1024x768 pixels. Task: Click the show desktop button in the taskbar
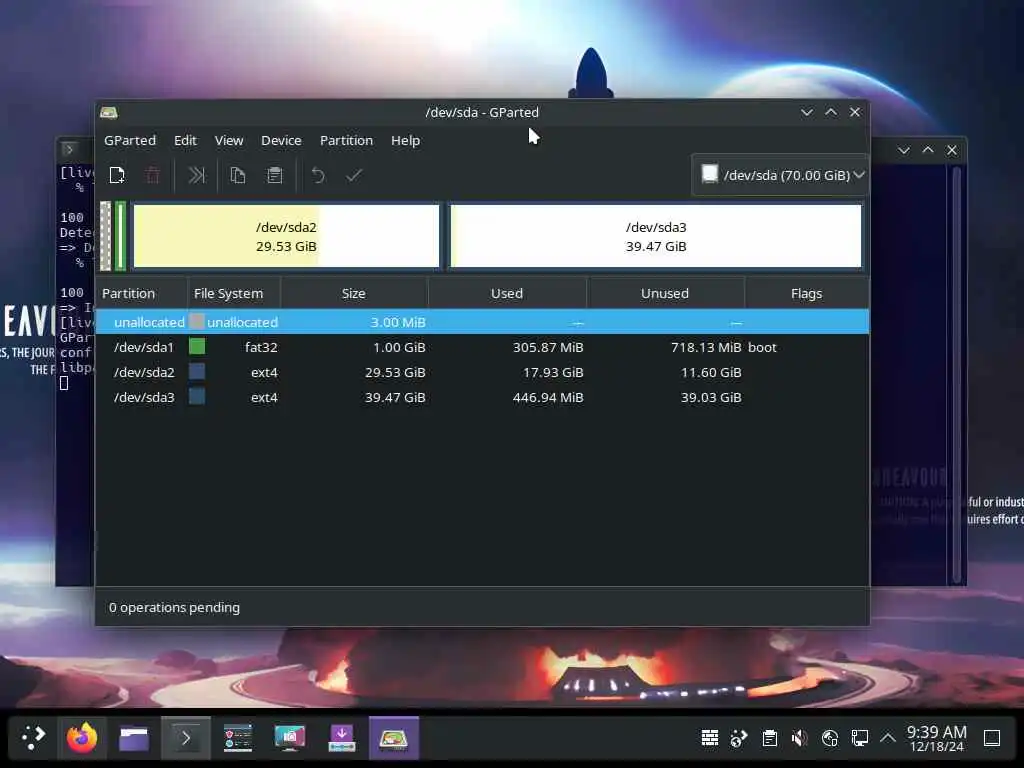992,738
